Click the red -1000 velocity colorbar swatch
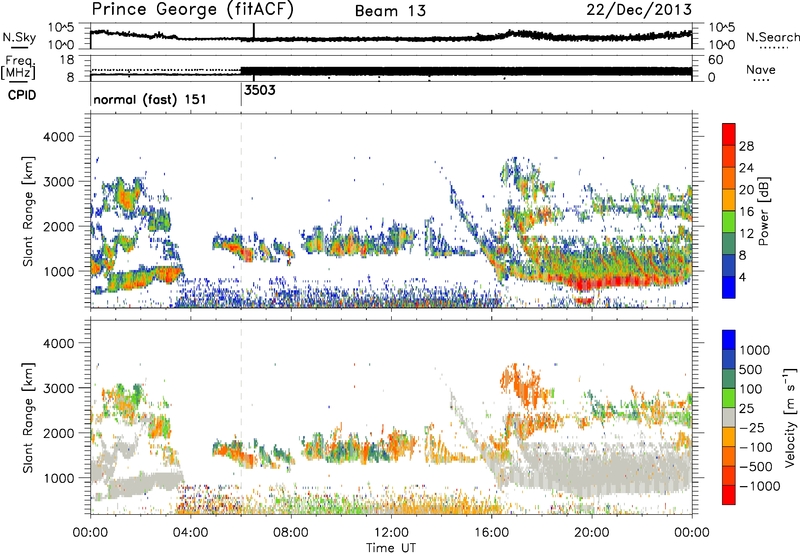800x554 pixels. [x=729, y=495]
